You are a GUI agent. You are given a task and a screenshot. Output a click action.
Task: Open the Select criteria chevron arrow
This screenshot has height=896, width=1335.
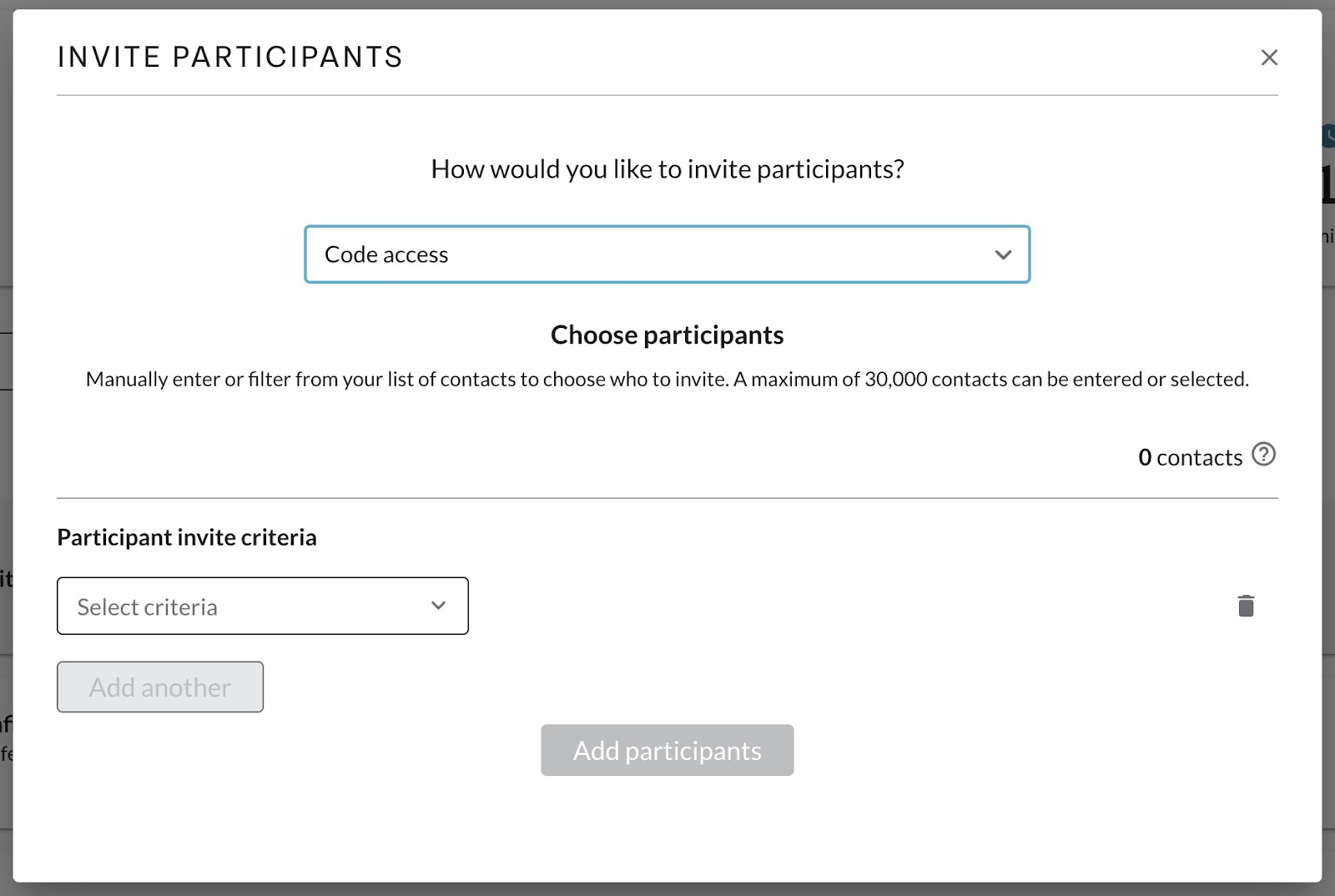point(438,606)
